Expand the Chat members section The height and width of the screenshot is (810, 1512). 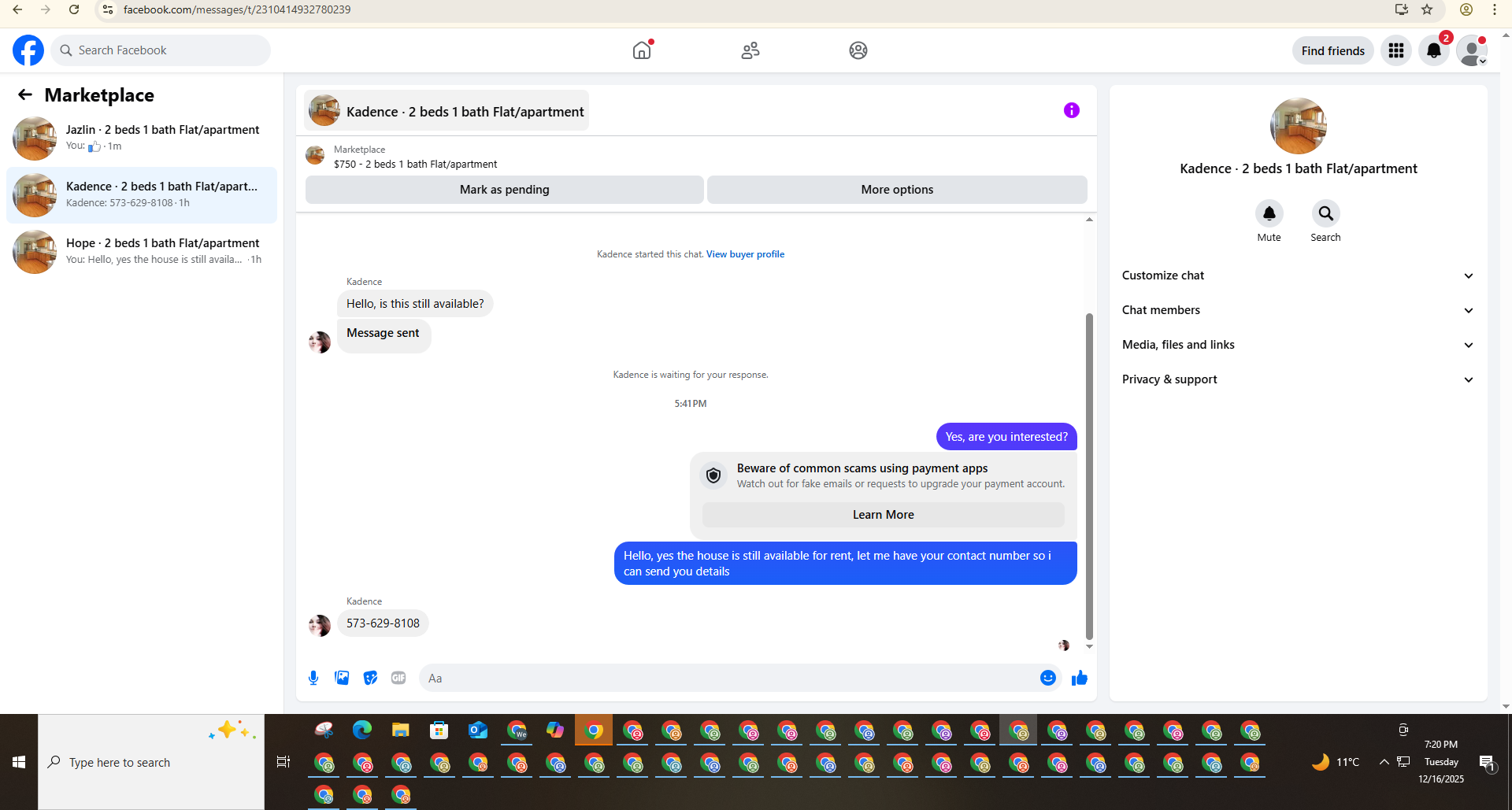tap(1298, 310)
